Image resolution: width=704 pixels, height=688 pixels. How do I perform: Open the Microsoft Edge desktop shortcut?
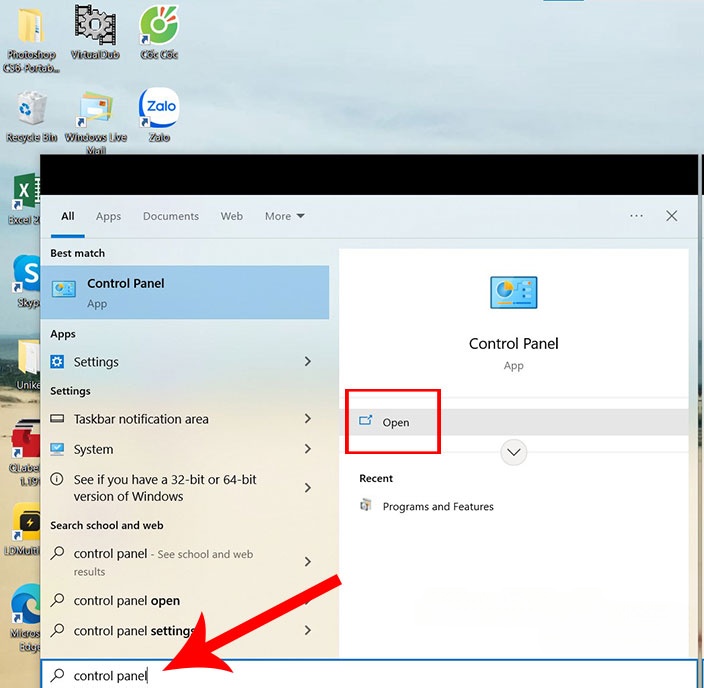point(25,617)
